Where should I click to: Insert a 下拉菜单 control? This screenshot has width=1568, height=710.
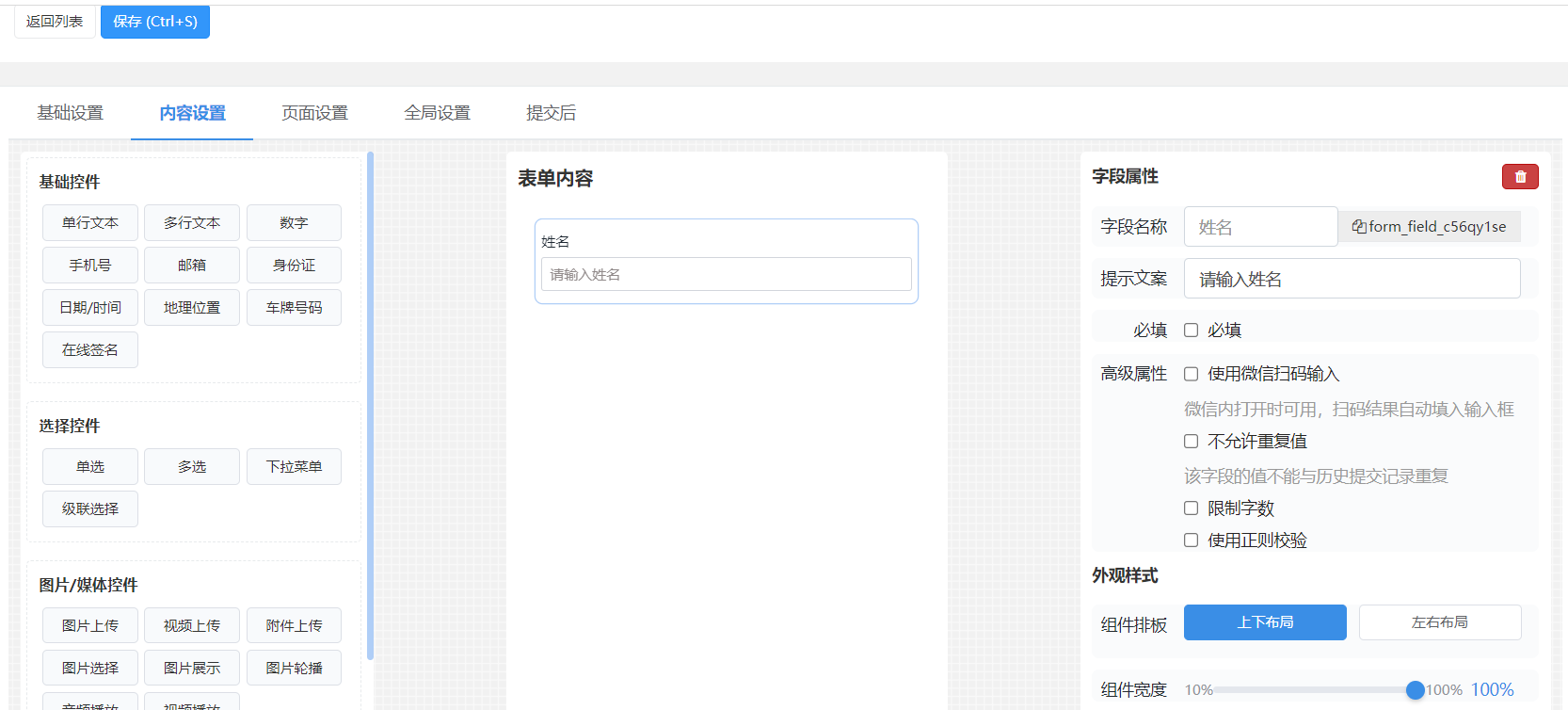[294, 467]
